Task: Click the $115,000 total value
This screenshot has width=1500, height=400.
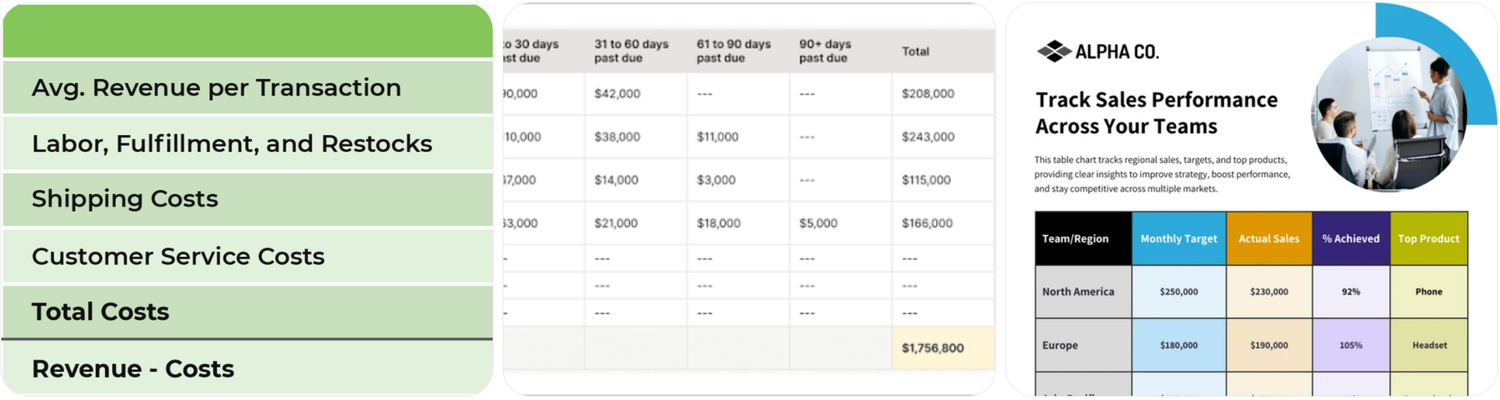Action: (928, 180)
